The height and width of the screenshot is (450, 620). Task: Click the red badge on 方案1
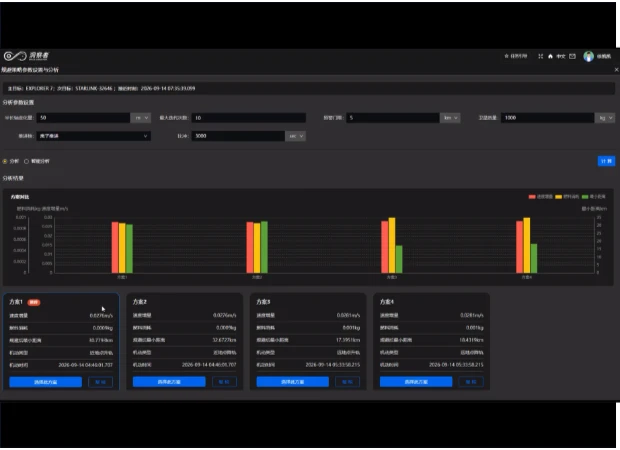pos(34,302)
